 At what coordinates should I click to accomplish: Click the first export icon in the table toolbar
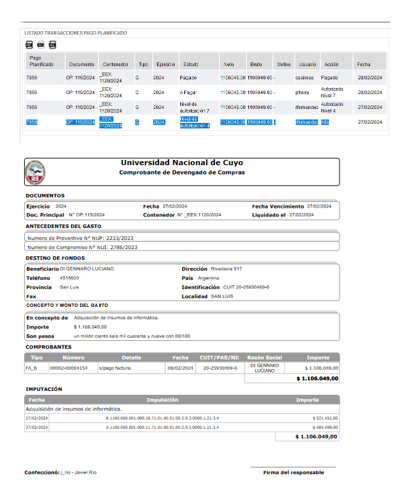point(29,44)
